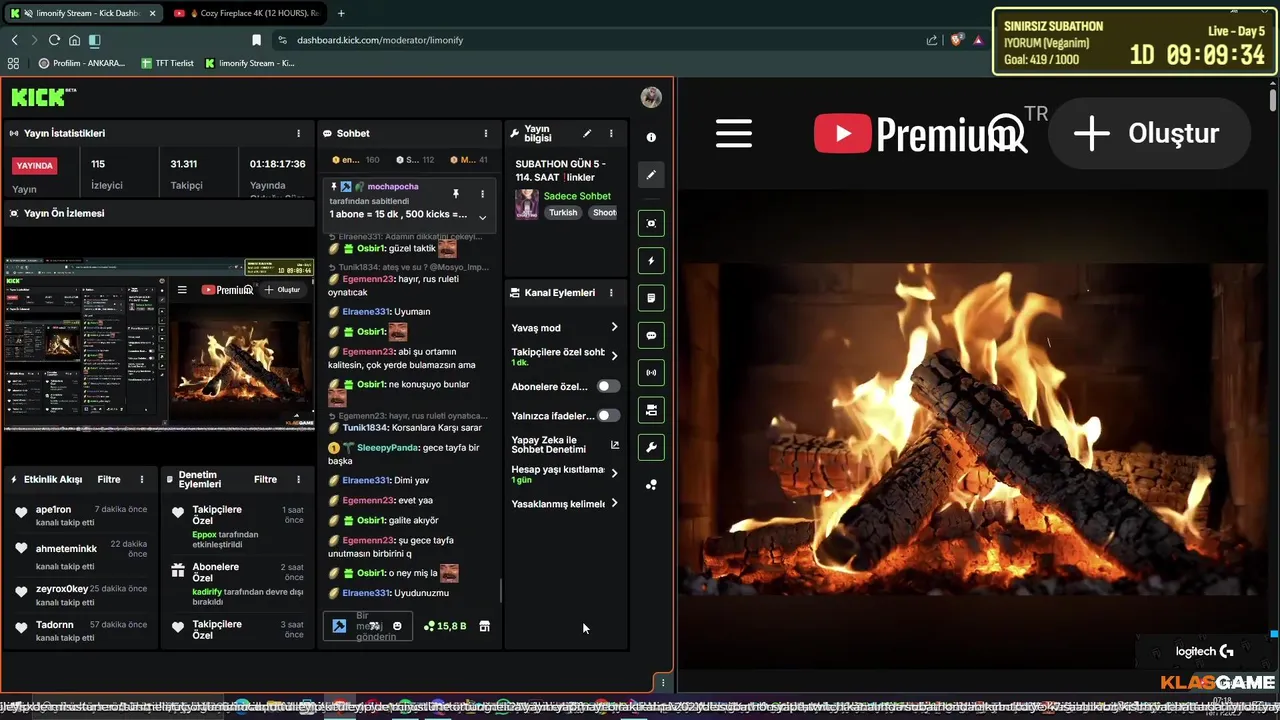
Task: Toggle Abonelere özel subscriber-only chat
Action: pos(608,386)
